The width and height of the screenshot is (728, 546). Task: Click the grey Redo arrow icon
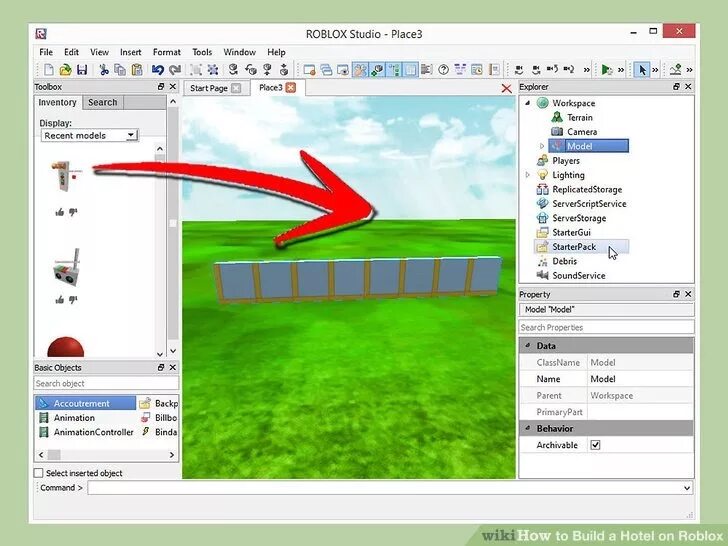tap(175, 70)
